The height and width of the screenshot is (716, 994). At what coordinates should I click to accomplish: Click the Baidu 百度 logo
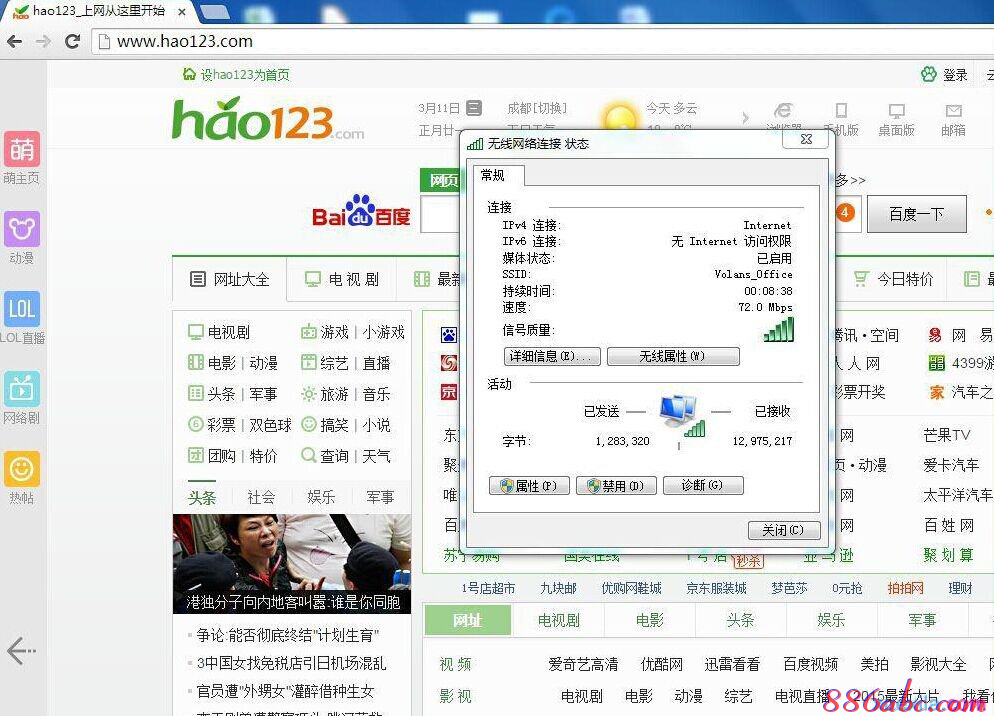(361, 212)
